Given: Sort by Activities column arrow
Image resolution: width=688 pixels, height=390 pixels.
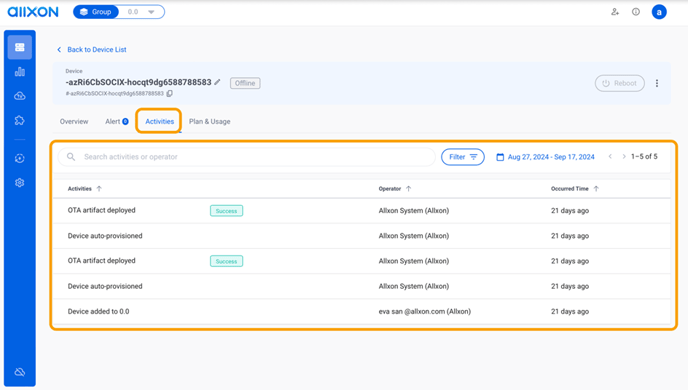Looking at the screenshot, I should click(x=99, y=189).
